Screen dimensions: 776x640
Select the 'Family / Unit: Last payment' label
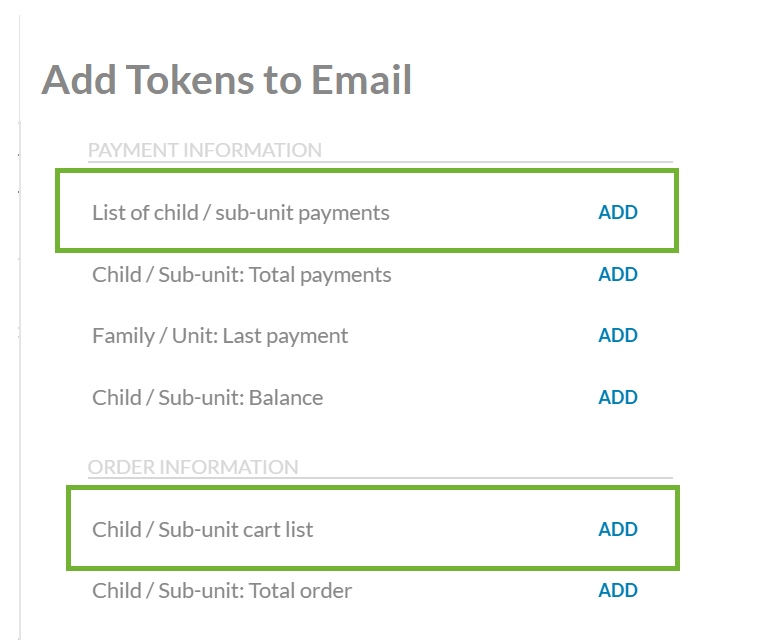pyautogui.click(x=220, y=336)
